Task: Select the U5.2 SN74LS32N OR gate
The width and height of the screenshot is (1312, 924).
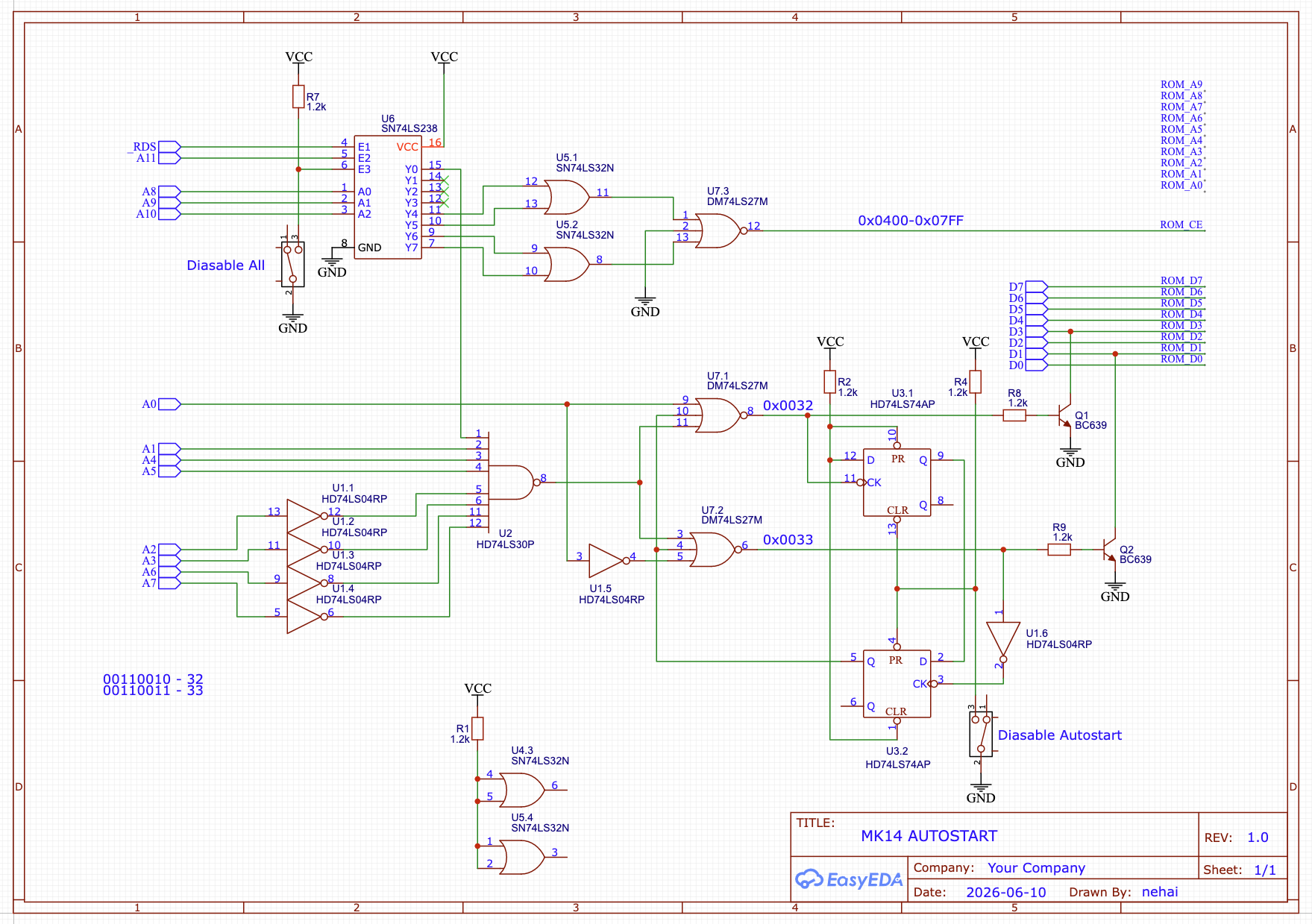Action: point(567,265)
